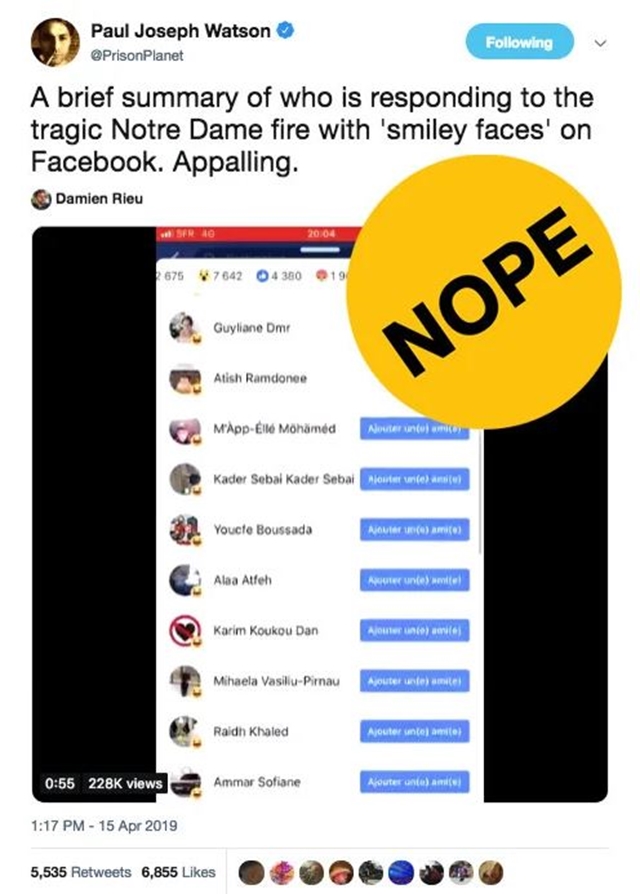Screen dimensions: 640x894
Task: Click Karim Koukou Dan's heart avatar
Action: coord(185,631)
